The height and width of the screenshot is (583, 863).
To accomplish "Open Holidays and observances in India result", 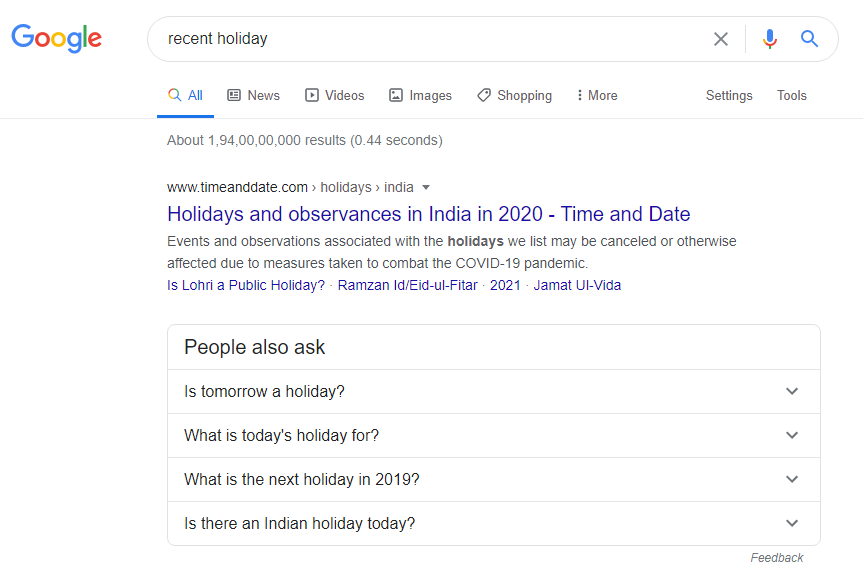I will click(429, 214).
